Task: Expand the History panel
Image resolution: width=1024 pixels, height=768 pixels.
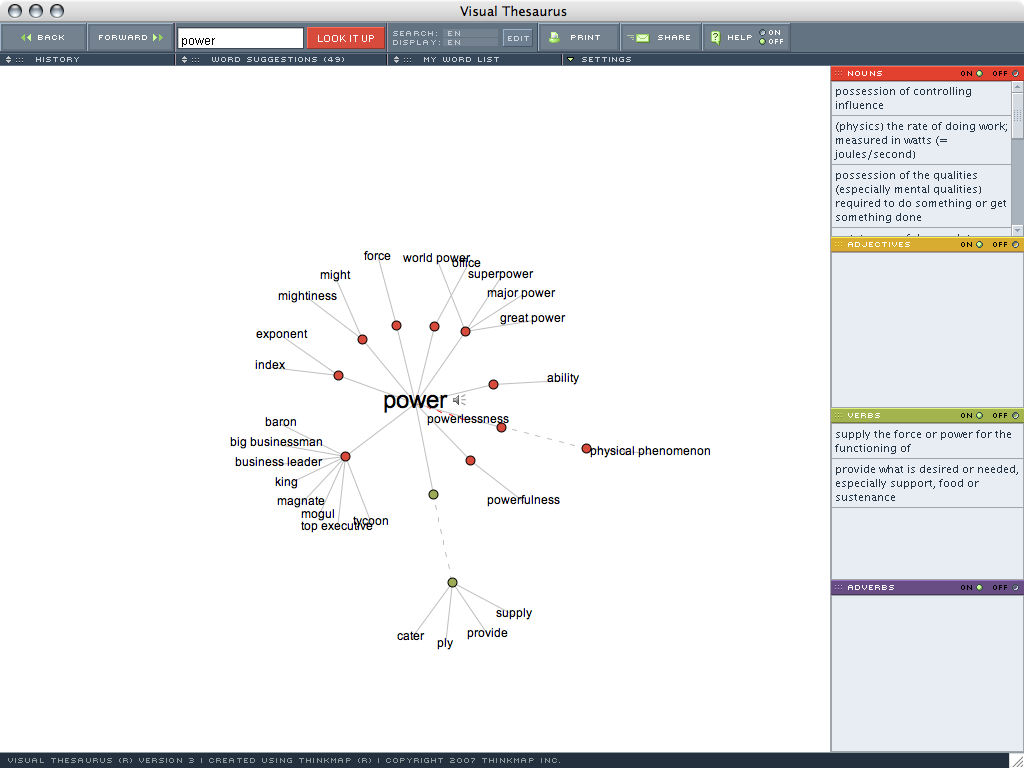Action: click(x=8, y=59)
